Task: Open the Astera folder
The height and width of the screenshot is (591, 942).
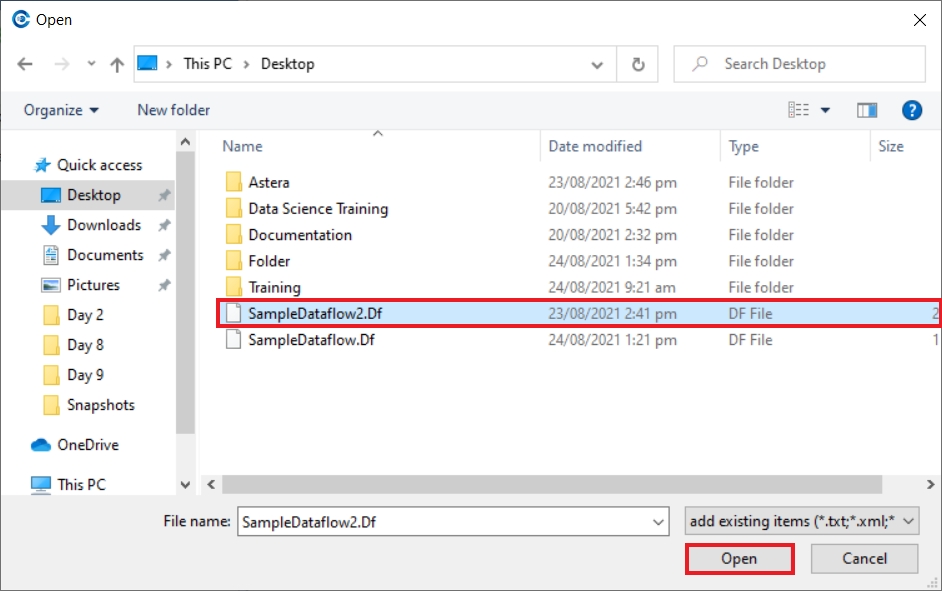Action: tap(268, 183)
